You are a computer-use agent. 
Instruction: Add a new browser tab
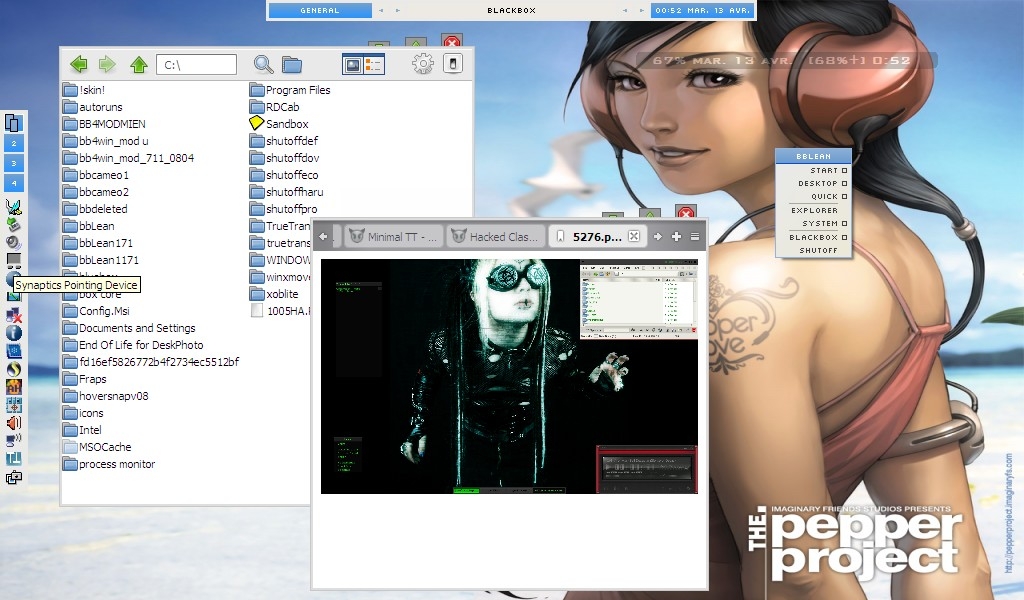(x=676, y=236)
